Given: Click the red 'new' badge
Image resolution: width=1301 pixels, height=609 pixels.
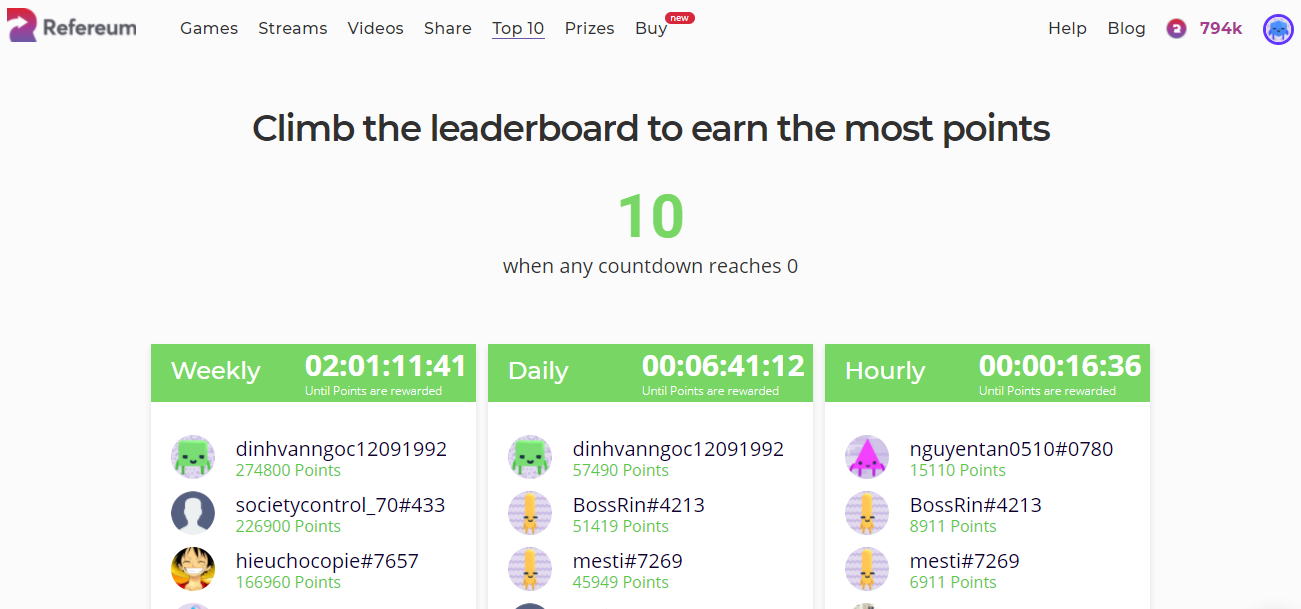Looking at the screenshot, I should [680, 18].
